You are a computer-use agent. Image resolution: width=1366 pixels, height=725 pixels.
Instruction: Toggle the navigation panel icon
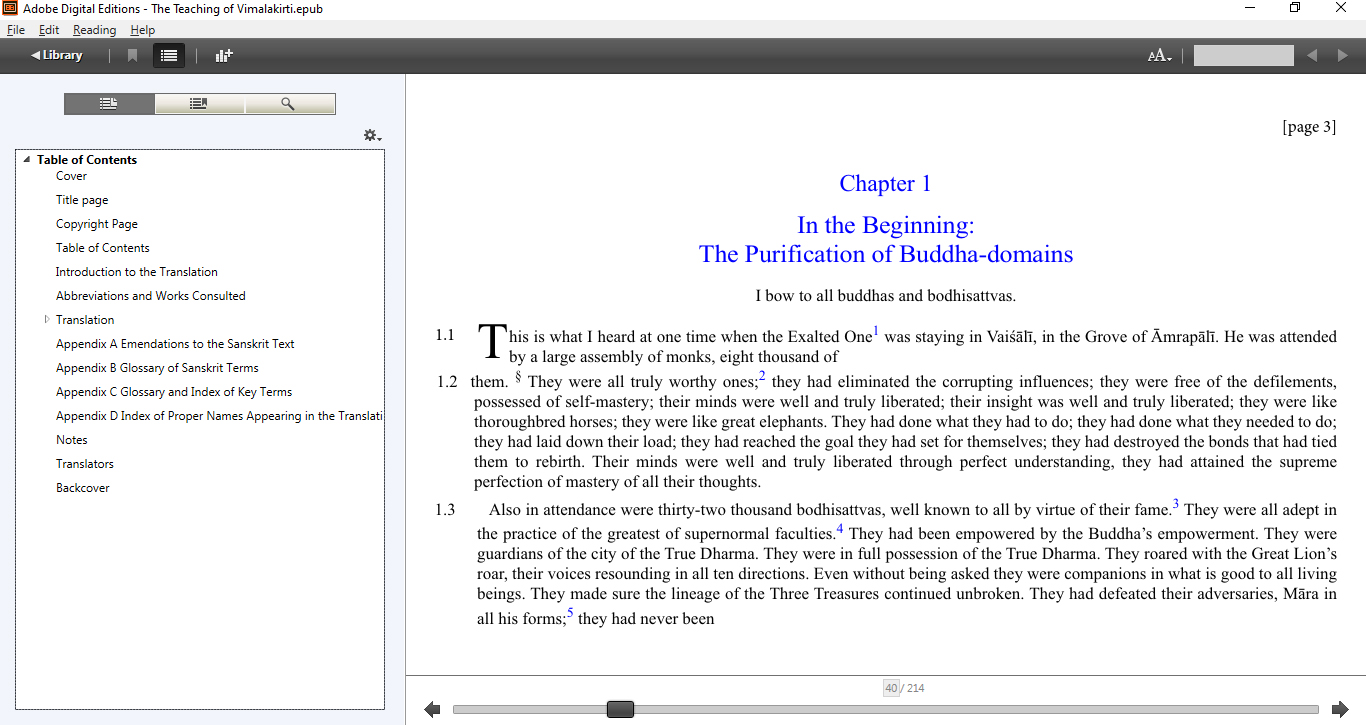[169, 56]
